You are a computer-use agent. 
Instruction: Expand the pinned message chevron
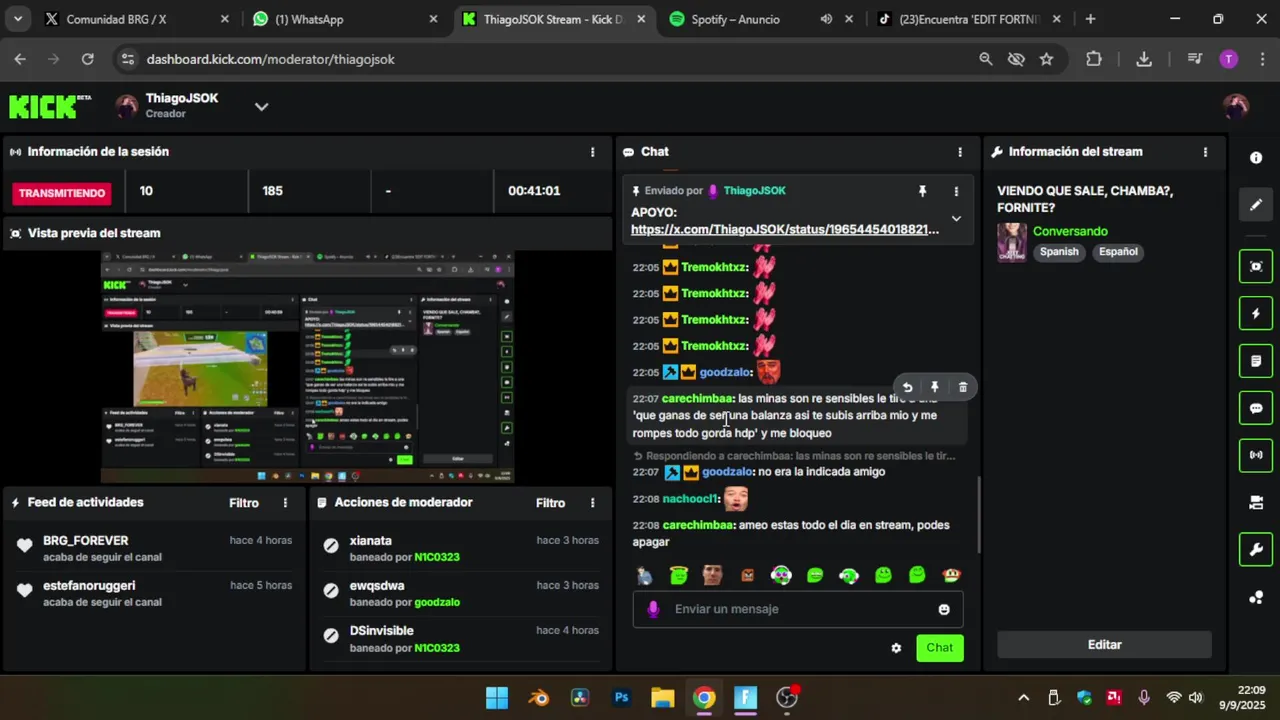956,219
